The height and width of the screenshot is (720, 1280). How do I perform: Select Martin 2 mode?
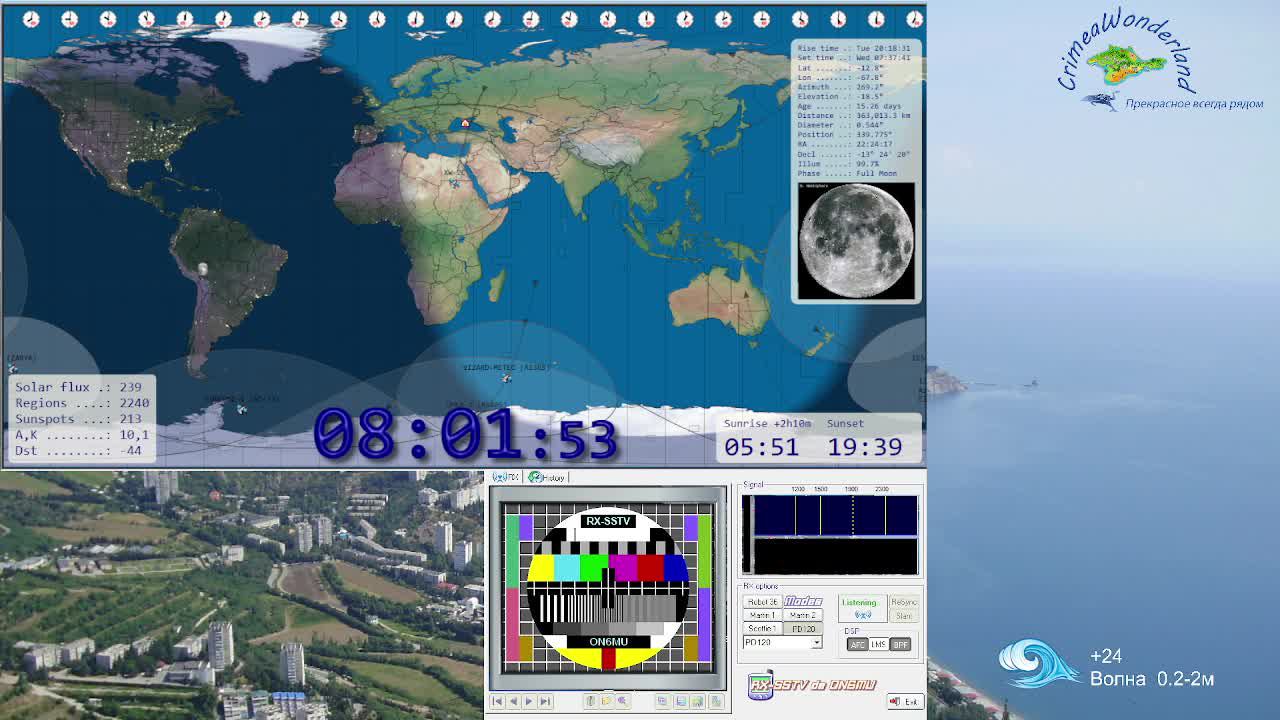(x=803, y=615)
